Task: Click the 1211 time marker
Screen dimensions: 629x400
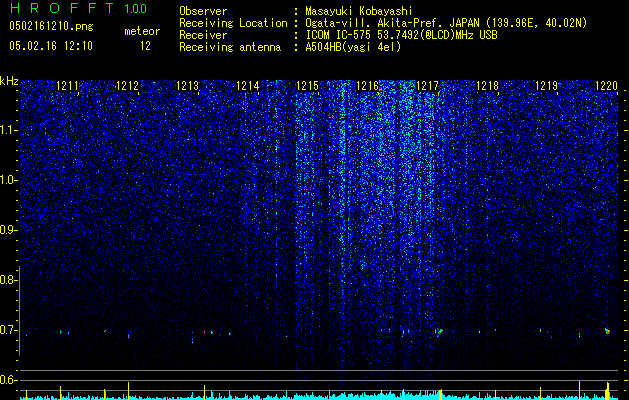Action: click(x=67, y=86)
